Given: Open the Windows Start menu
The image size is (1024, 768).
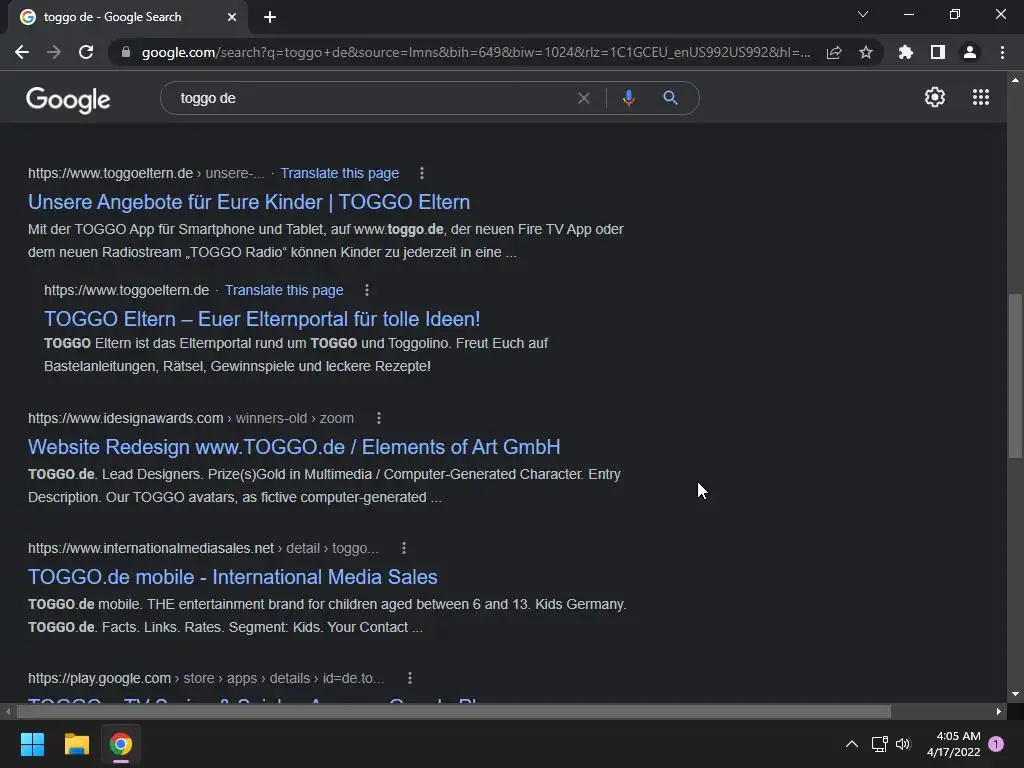Looking at the screenshot, I should point(32,744).
